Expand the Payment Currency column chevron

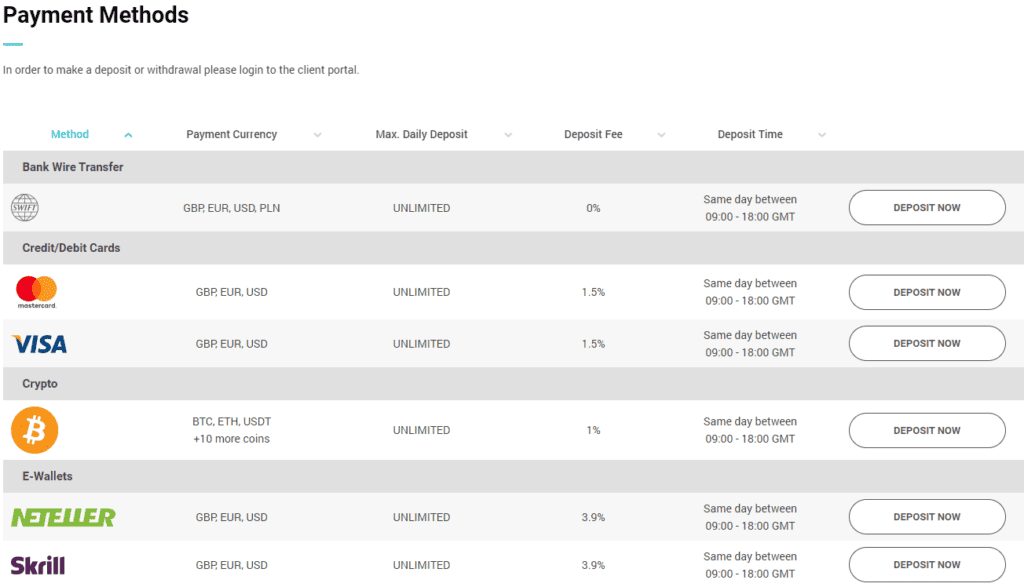tap(317, 135)
